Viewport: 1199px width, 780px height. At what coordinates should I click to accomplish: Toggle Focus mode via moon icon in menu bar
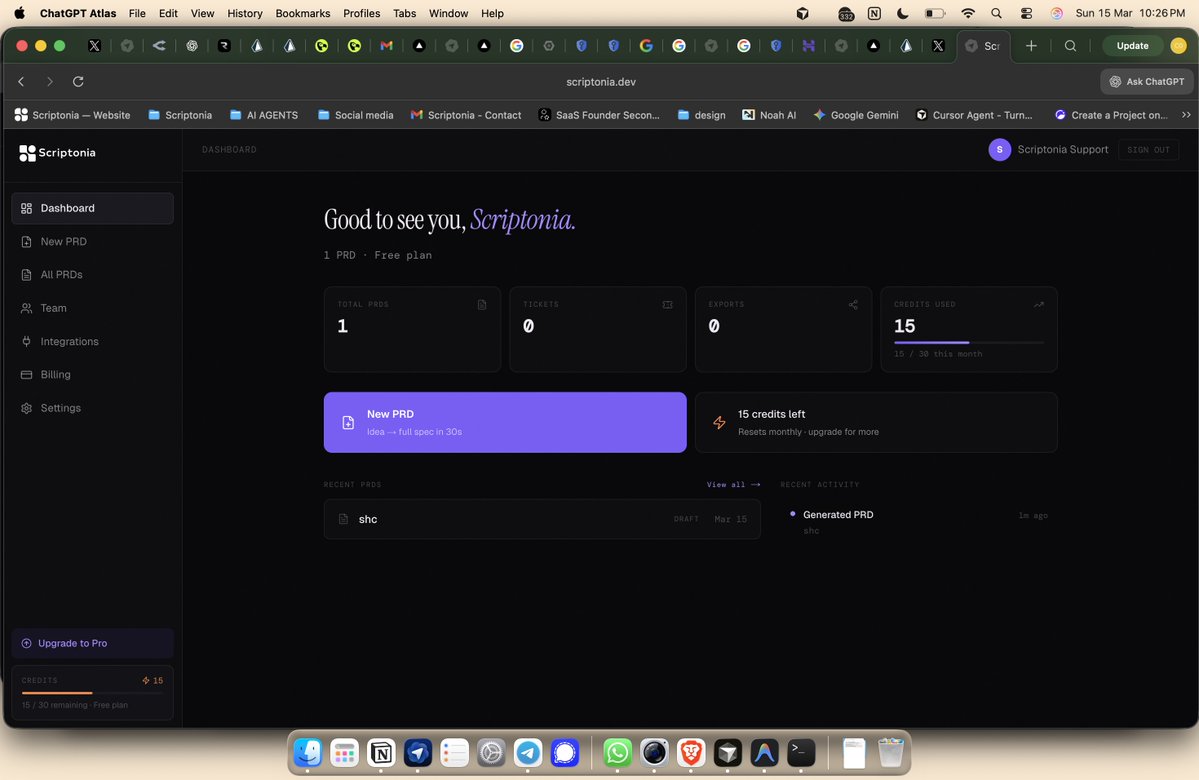pyautogui.click(x=902, y=13)
